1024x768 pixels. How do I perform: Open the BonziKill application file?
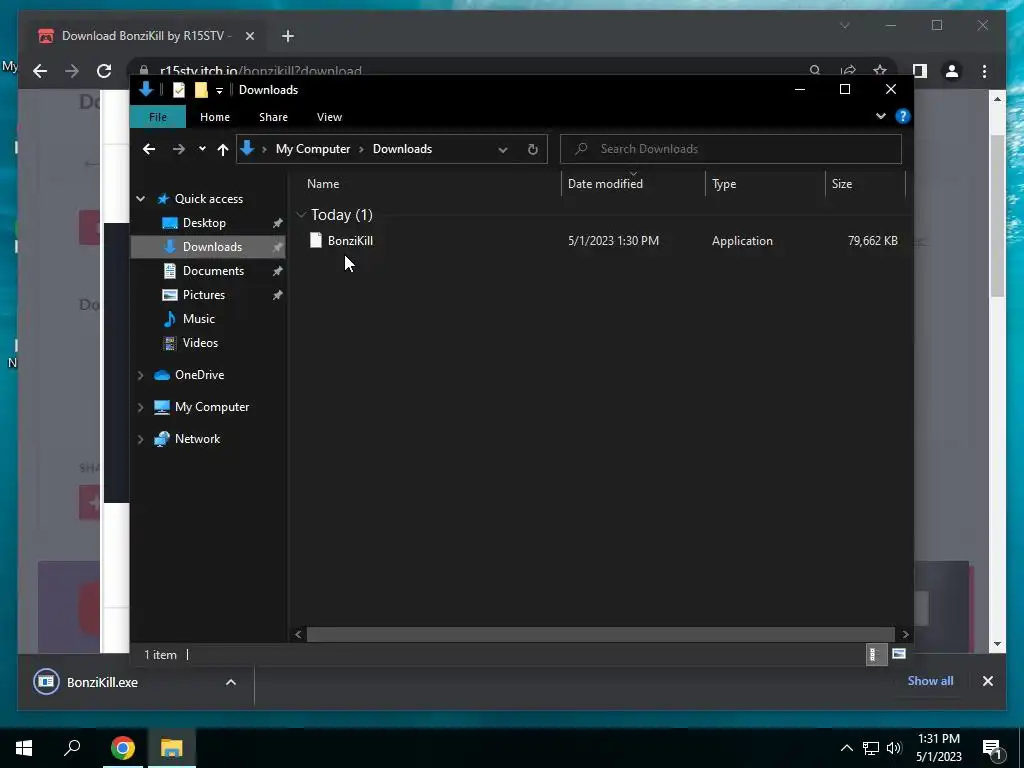tap(350, 241)
